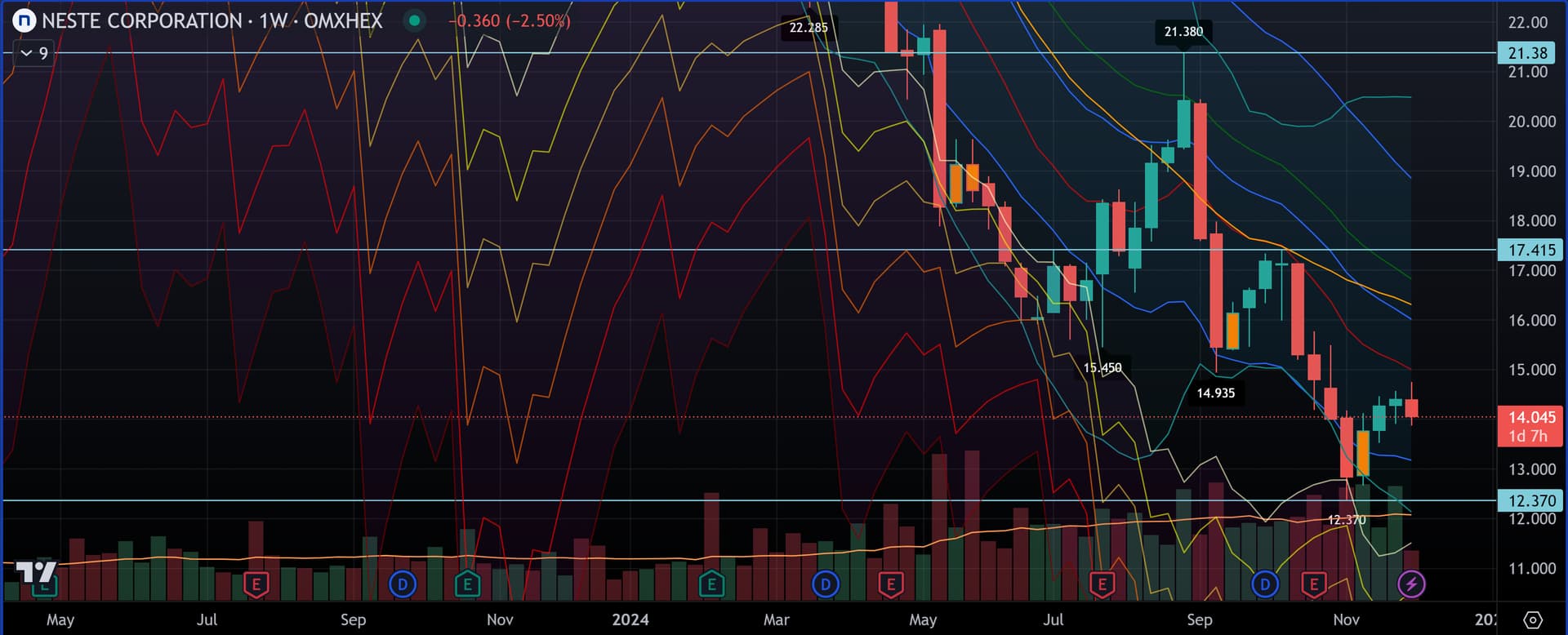This screenshot has width=1568, height=635.
Task: Open the green E earnings marker before Nov 2023
Action: click(x=467, y=584)
